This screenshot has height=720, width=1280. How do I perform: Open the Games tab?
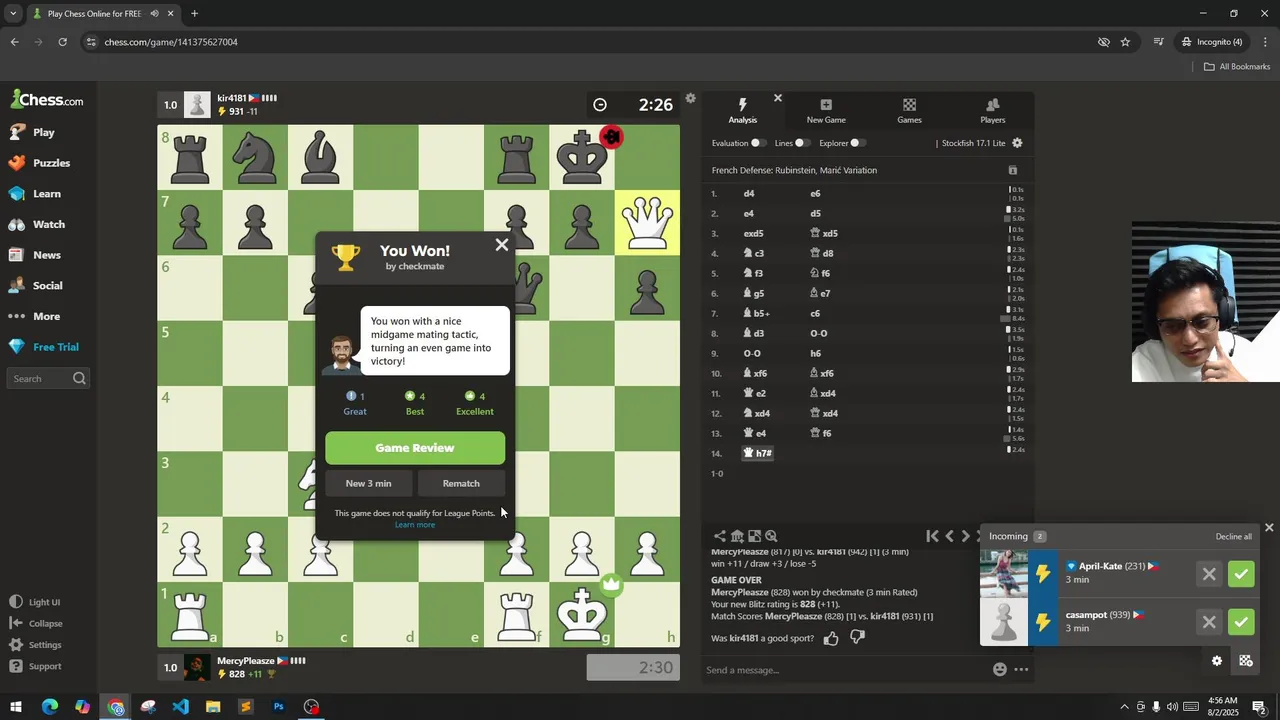909,111
